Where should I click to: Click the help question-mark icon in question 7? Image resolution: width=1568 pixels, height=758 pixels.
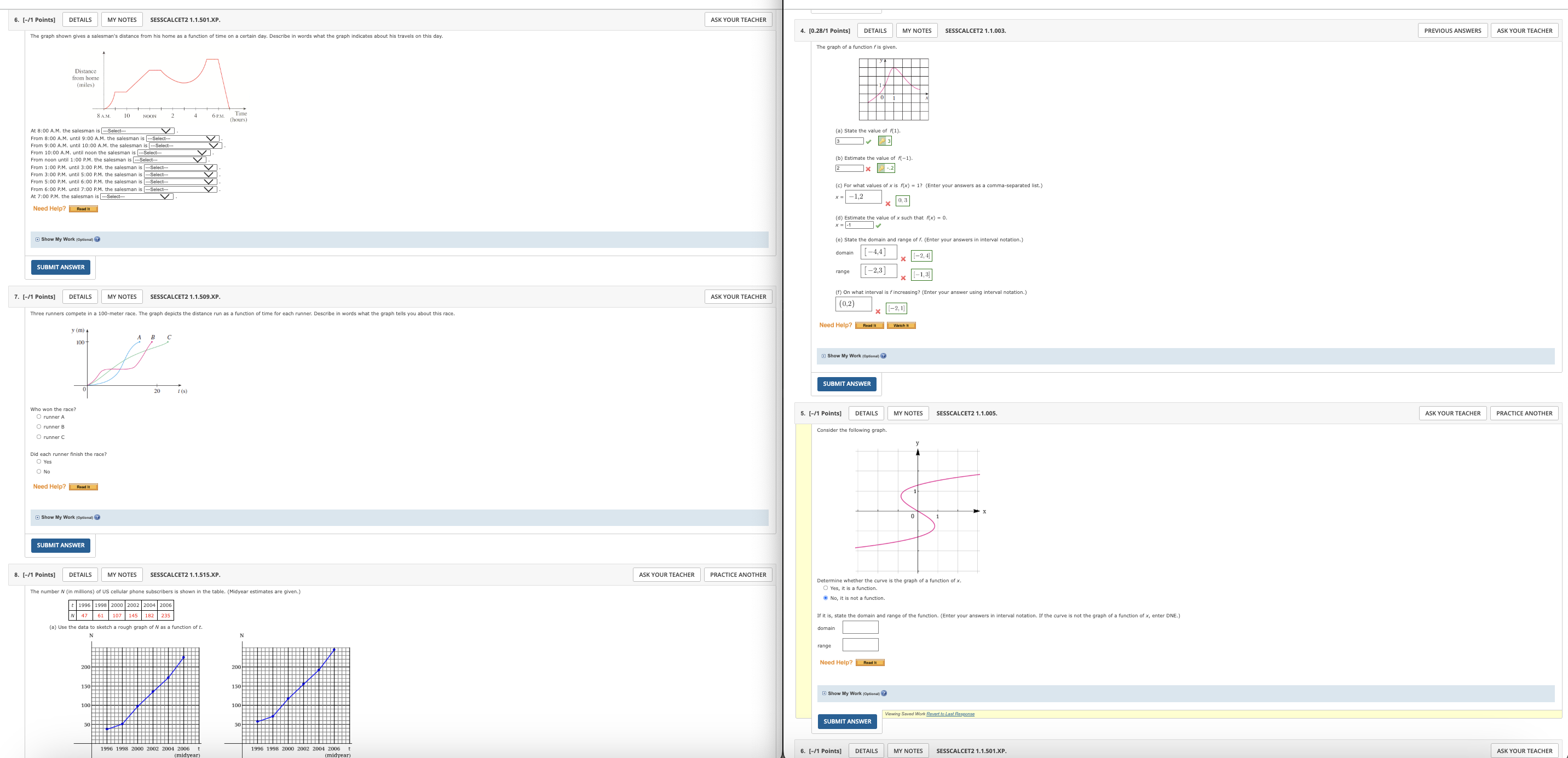click(97, 518)
